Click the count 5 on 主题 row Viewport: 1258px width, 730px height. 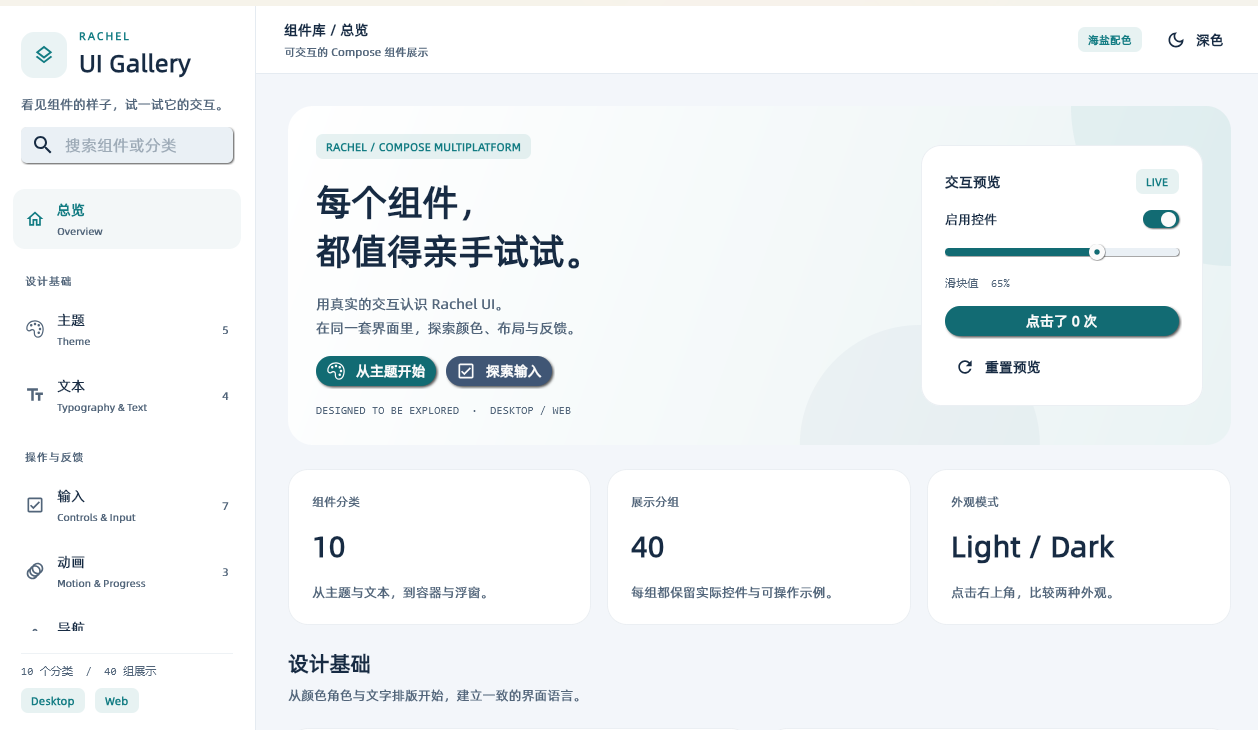pos(225,330)
